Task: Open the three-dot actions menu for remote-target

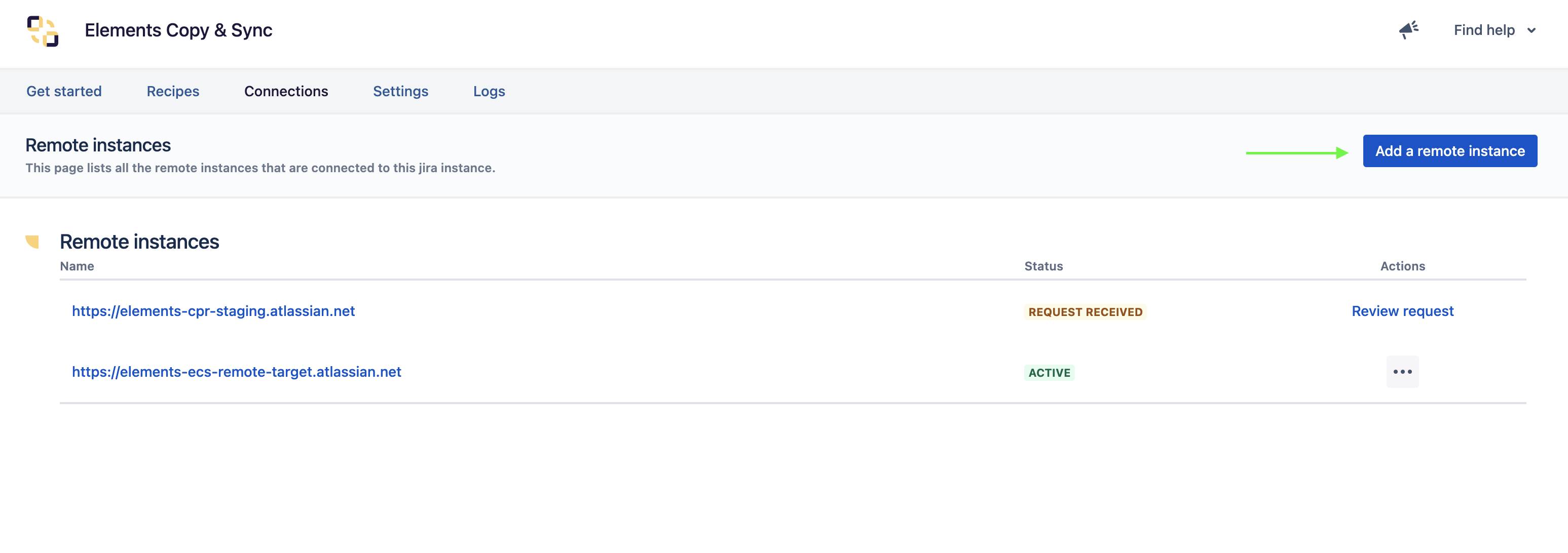Action: click(x=1402, y=372)
